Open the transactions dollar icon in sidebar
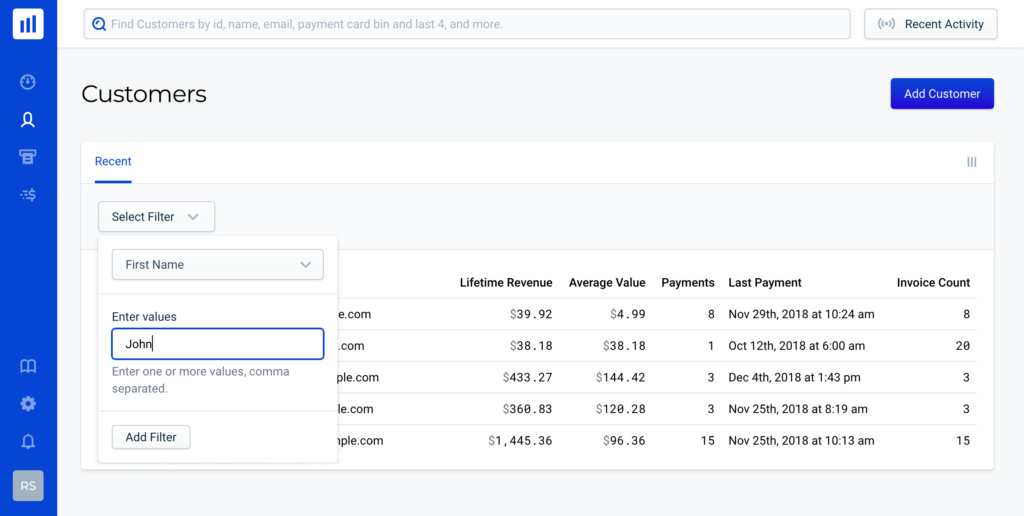Screen dimensions: 1024x516 [28, 195]
